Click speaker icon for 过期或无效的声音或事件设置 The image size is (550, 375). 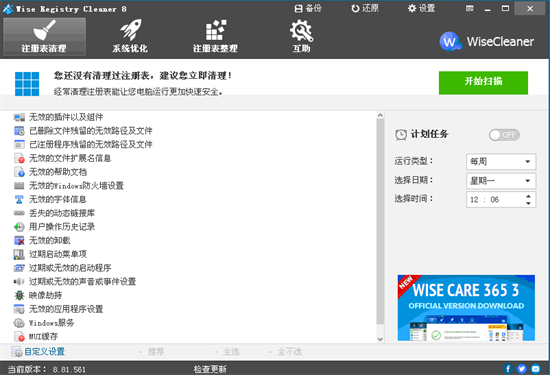pos(19,281)
